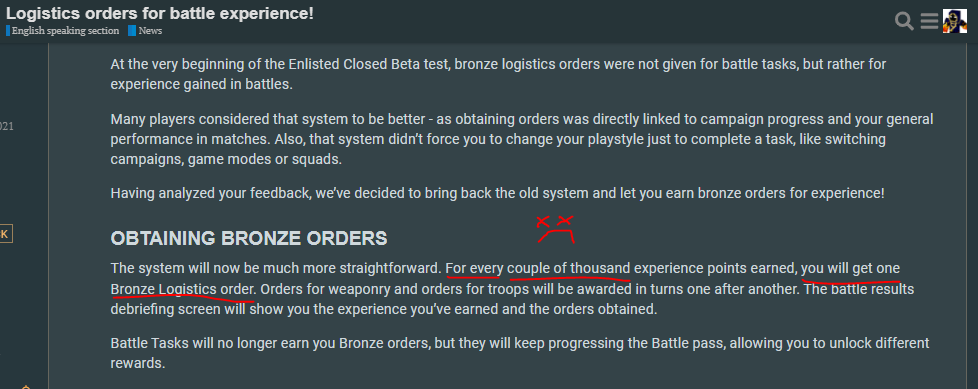Viewport: 978px width, 389px height.
Task: Click the partial 021 post date
Action: pyautogui.click(x=6, y=127)
